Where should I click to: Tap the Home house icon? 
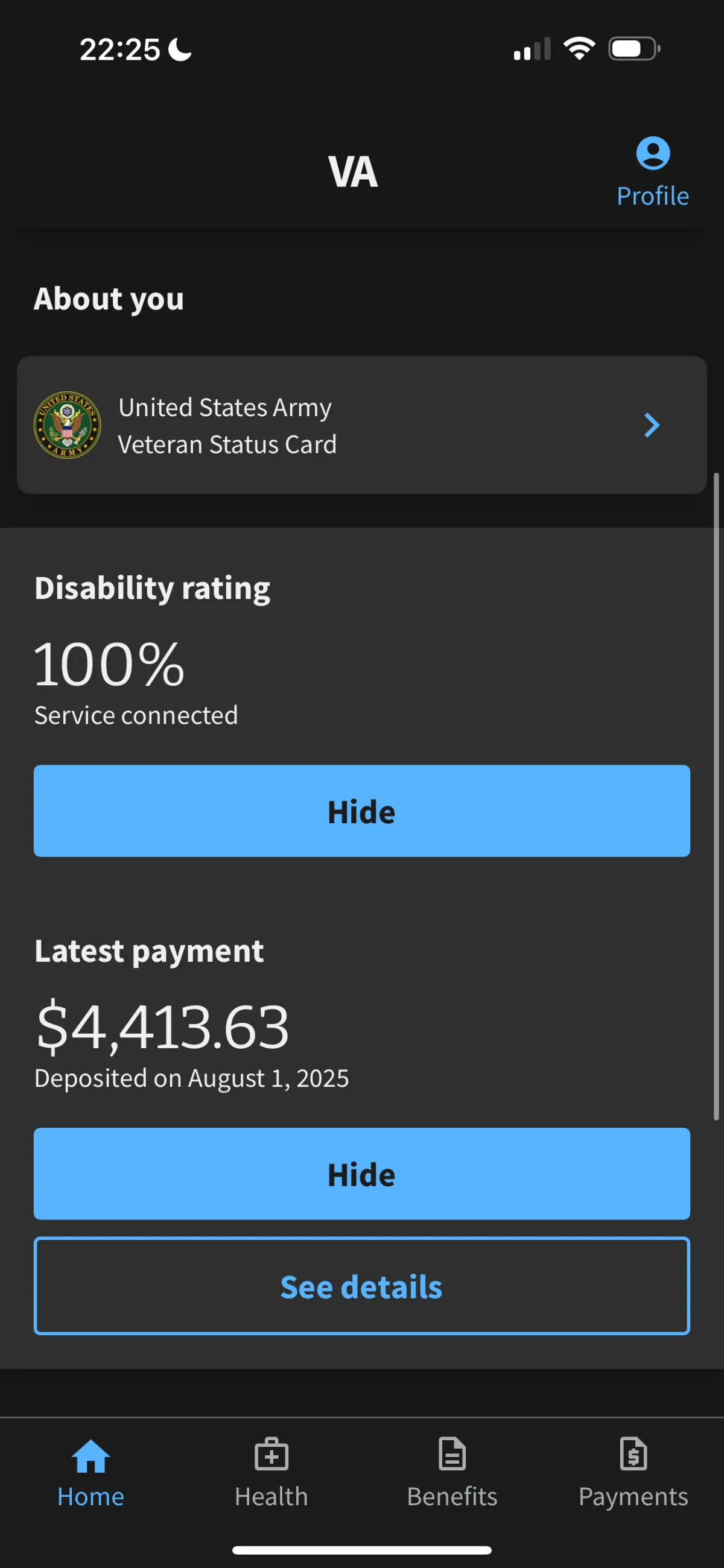click(91, 1456)
